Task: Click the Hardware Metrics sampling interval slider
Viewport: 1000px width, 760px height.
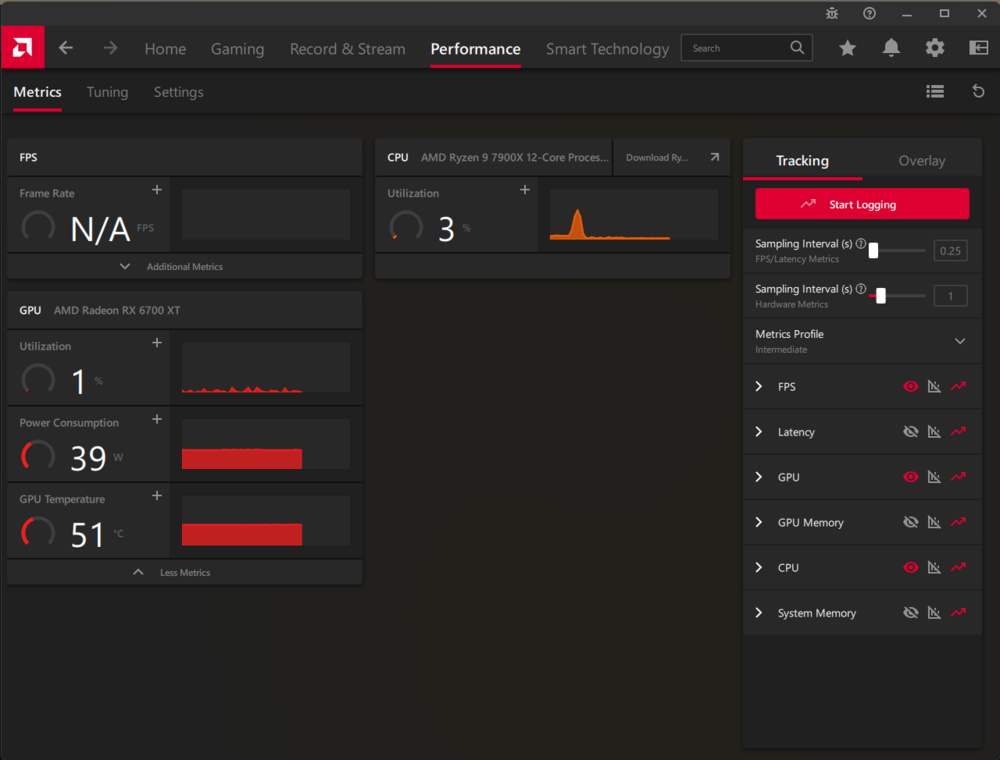Action: click(897, 296)
